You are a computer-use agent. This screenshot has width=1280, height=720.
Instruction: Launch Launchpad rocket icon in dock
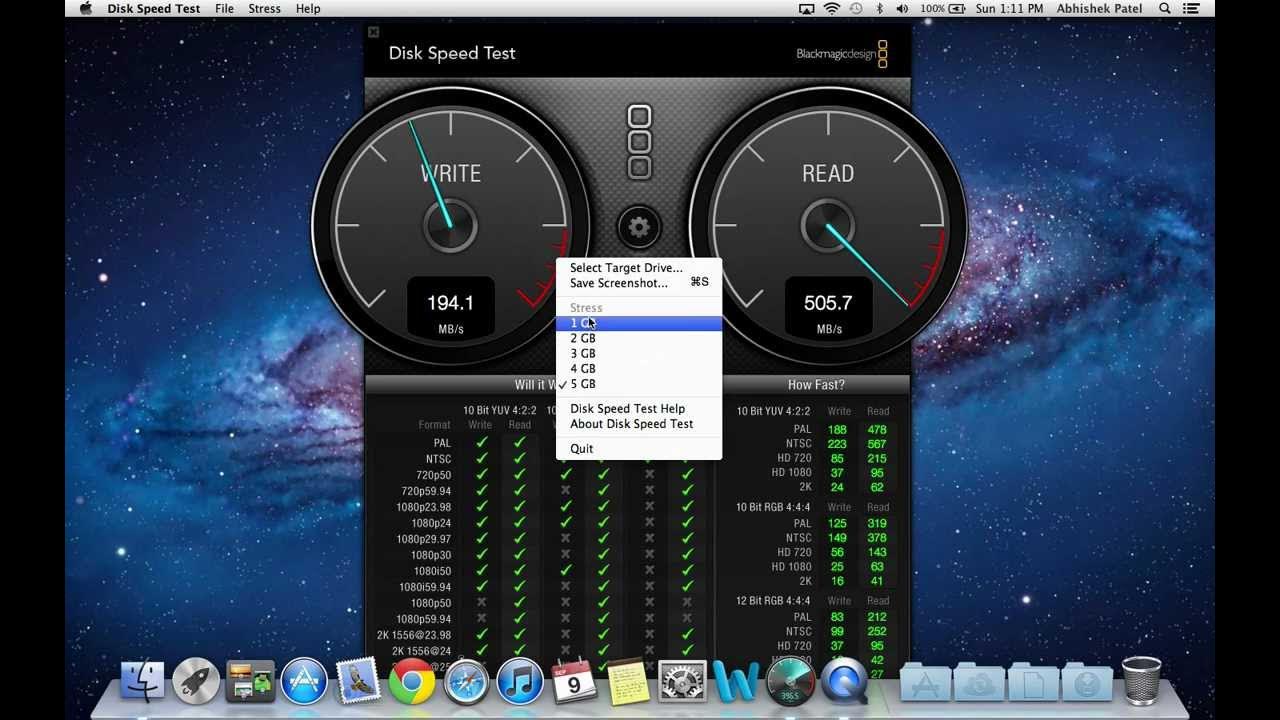coord(196,681)
